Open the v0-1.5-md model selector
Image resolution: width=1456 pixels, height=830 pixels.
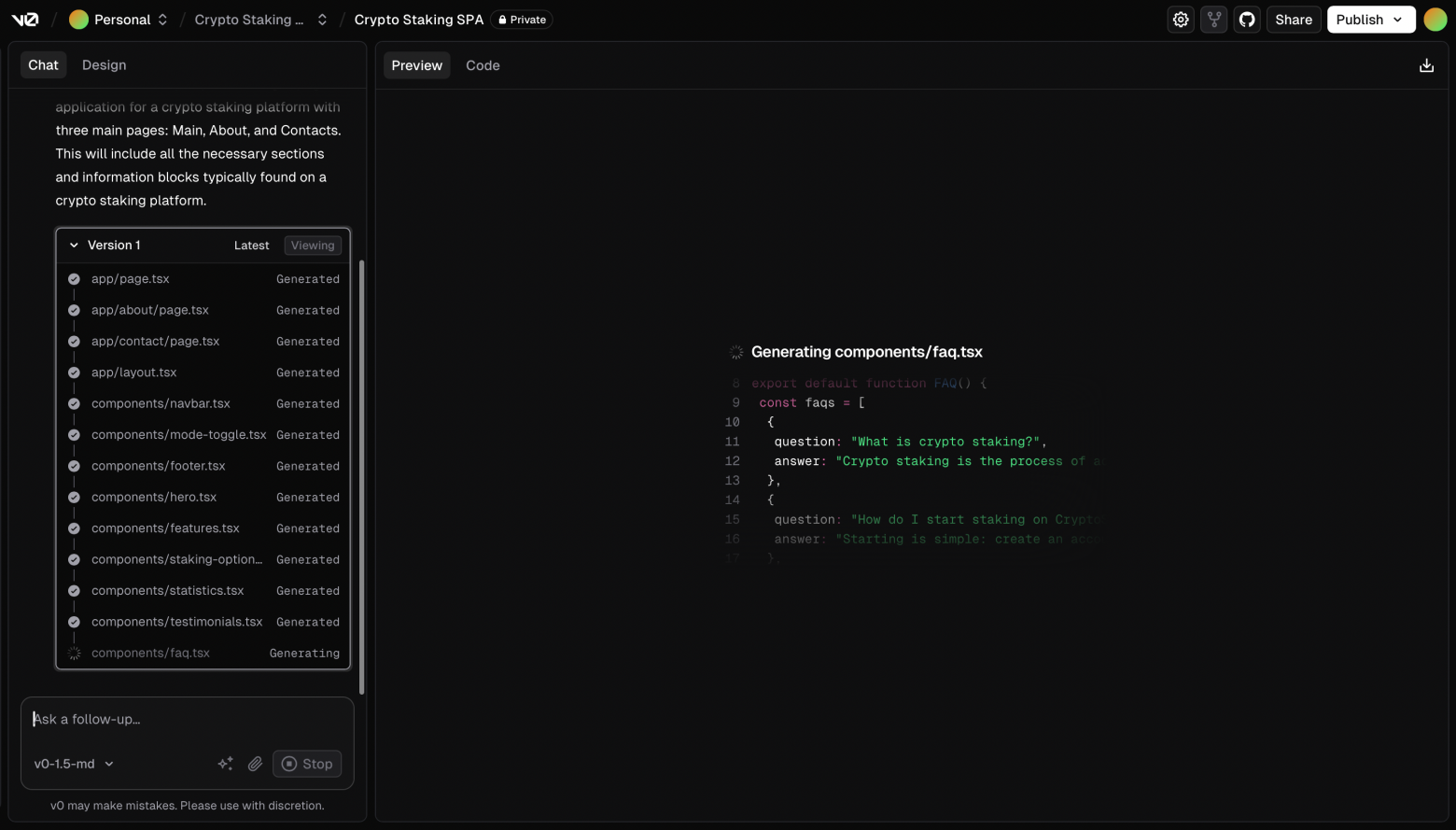point(73,764)
